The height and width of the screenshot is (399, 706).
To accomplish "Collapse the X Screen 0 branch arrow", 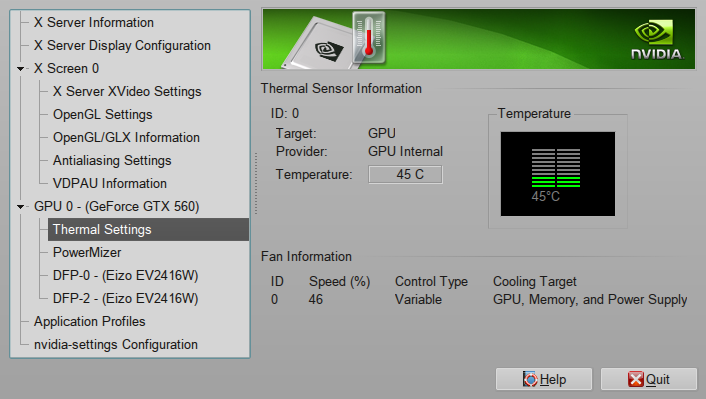I will (21, 69).
